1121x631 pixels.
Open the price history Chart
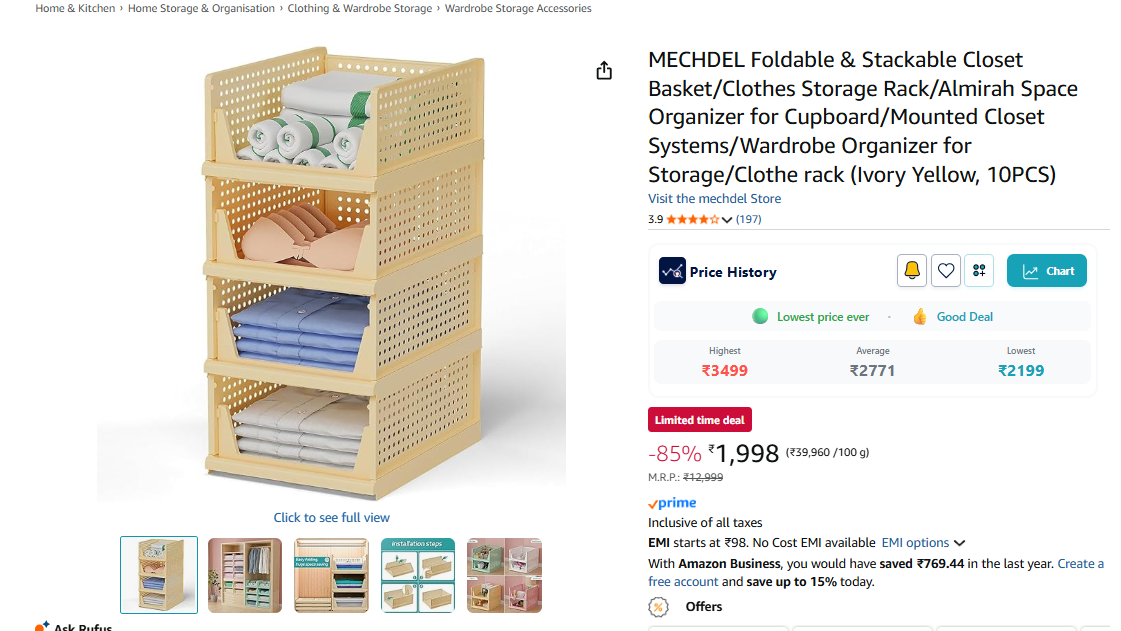point(1046,271)
